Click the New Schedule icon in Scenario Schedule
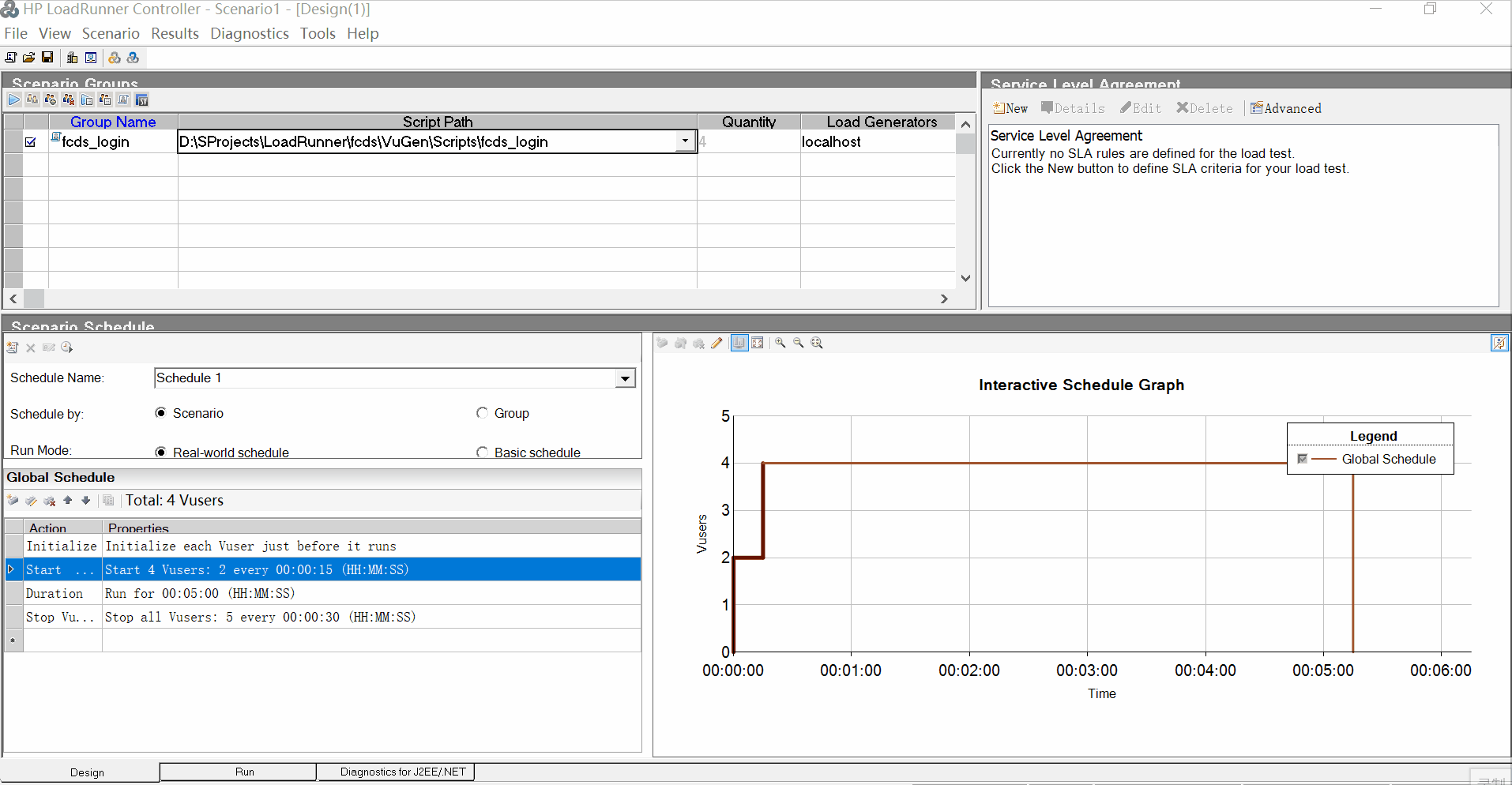This screenshot has width=1512, height=785. 12,347
